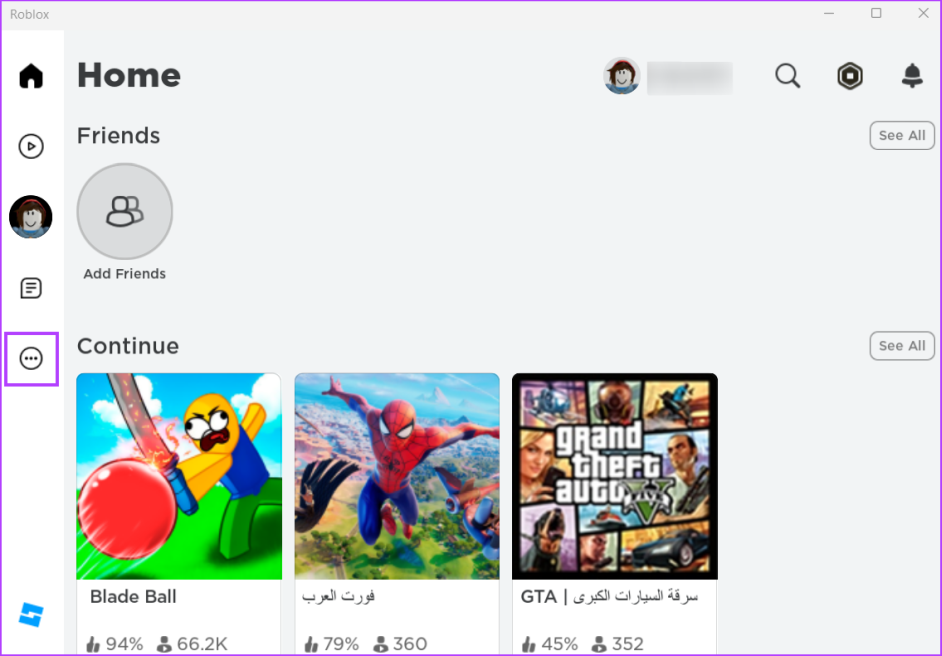
Task: Click the Blade Ball game title
Action: coord(133,597)
